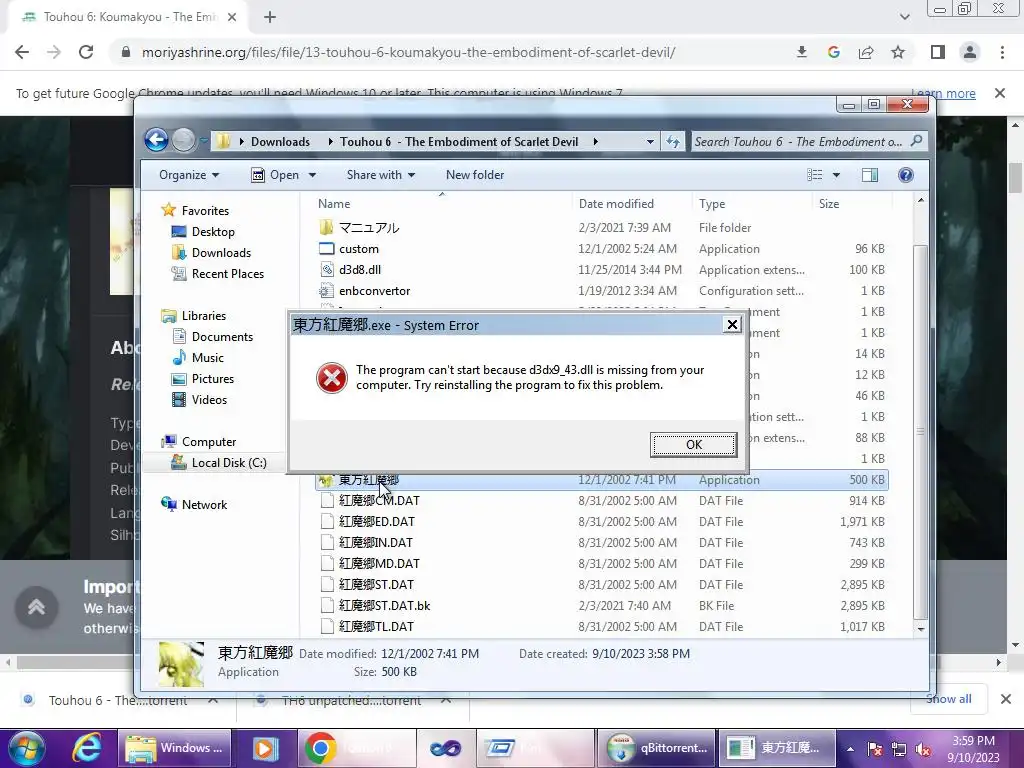The width and height of the screenshot is (1024, 768).
Task: Open Music library
Action: (208, 358)
